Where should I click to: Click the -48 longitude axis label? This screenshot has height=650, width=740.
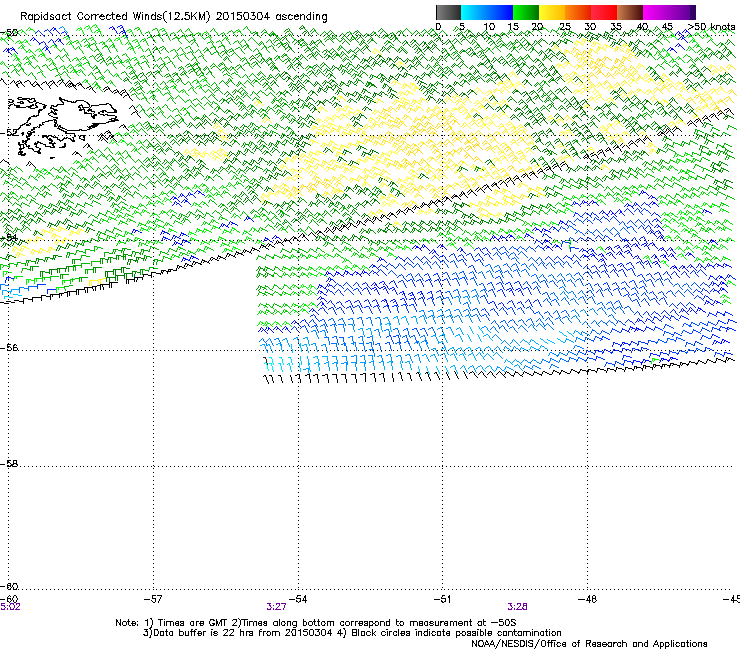click(587, 599)
